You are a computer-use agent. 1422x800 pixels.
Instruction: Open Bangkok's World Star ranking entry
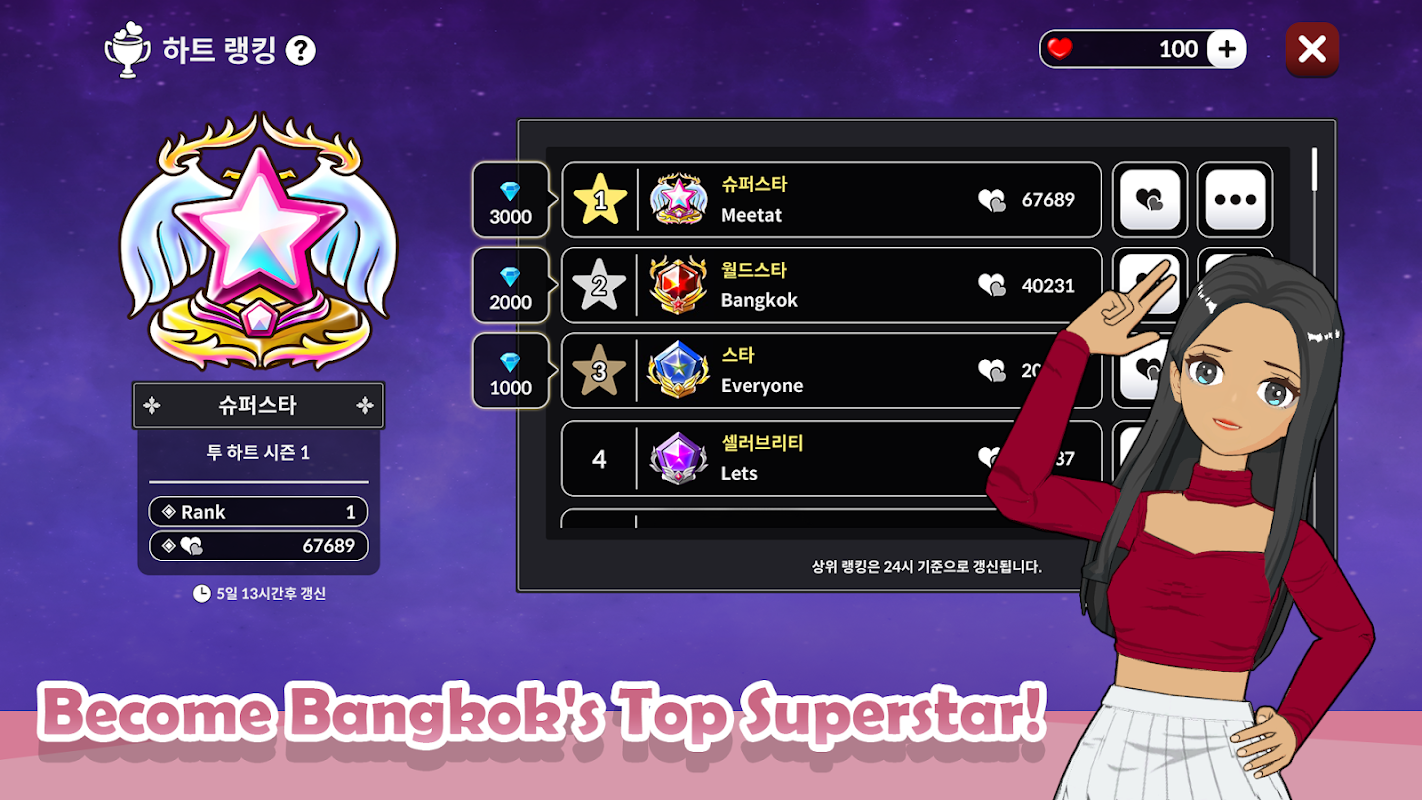click(x=831, y=286)
